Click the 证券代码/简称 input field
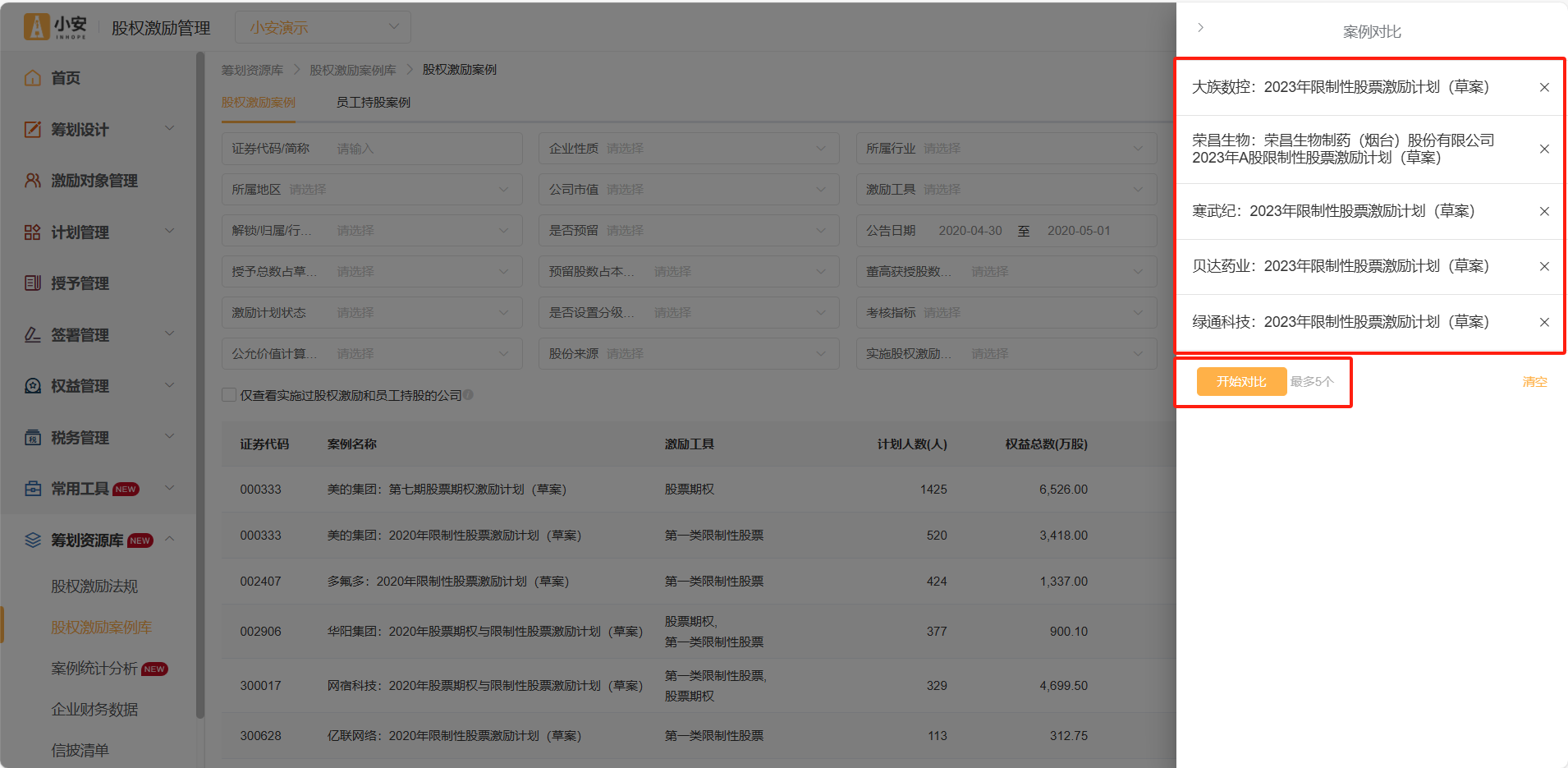This screenshot has width=1568, height=768. point(372,149)
